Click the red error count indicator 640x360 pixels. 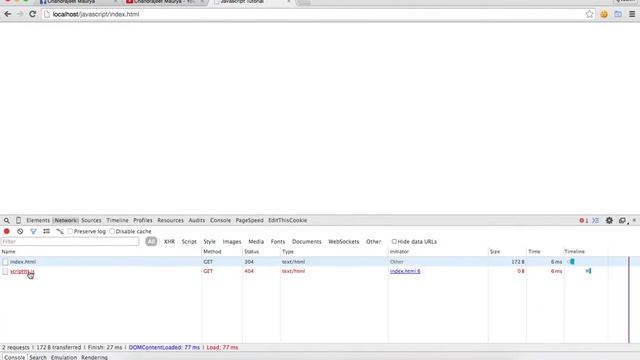pos(584,220)
